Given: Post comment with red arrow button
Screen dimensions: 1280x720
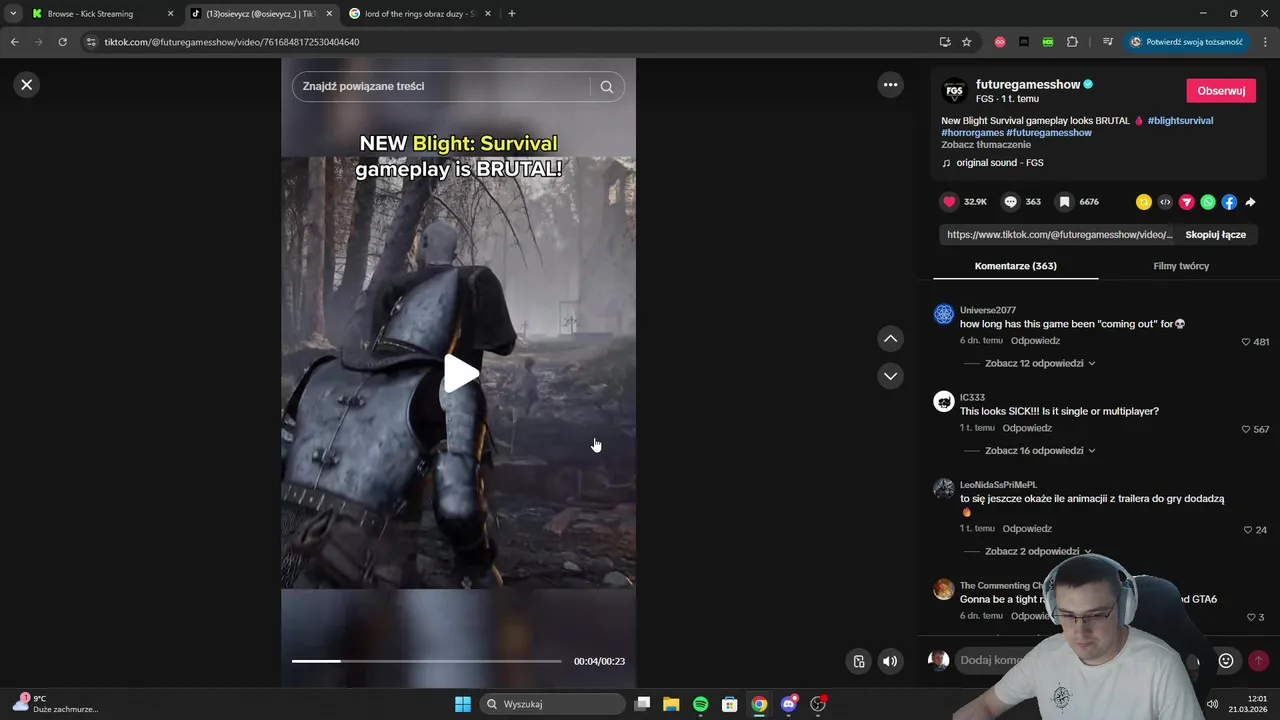Looking at the screenshot, I should [1258, 661].
